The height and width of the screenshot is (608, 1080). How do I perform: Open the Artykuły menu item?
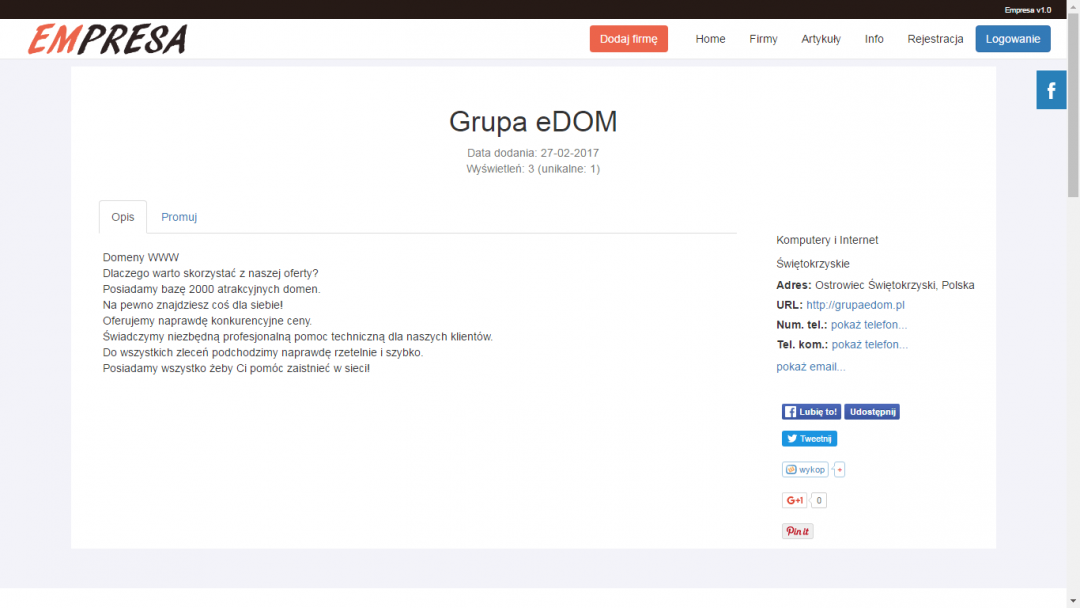point(821,39)
